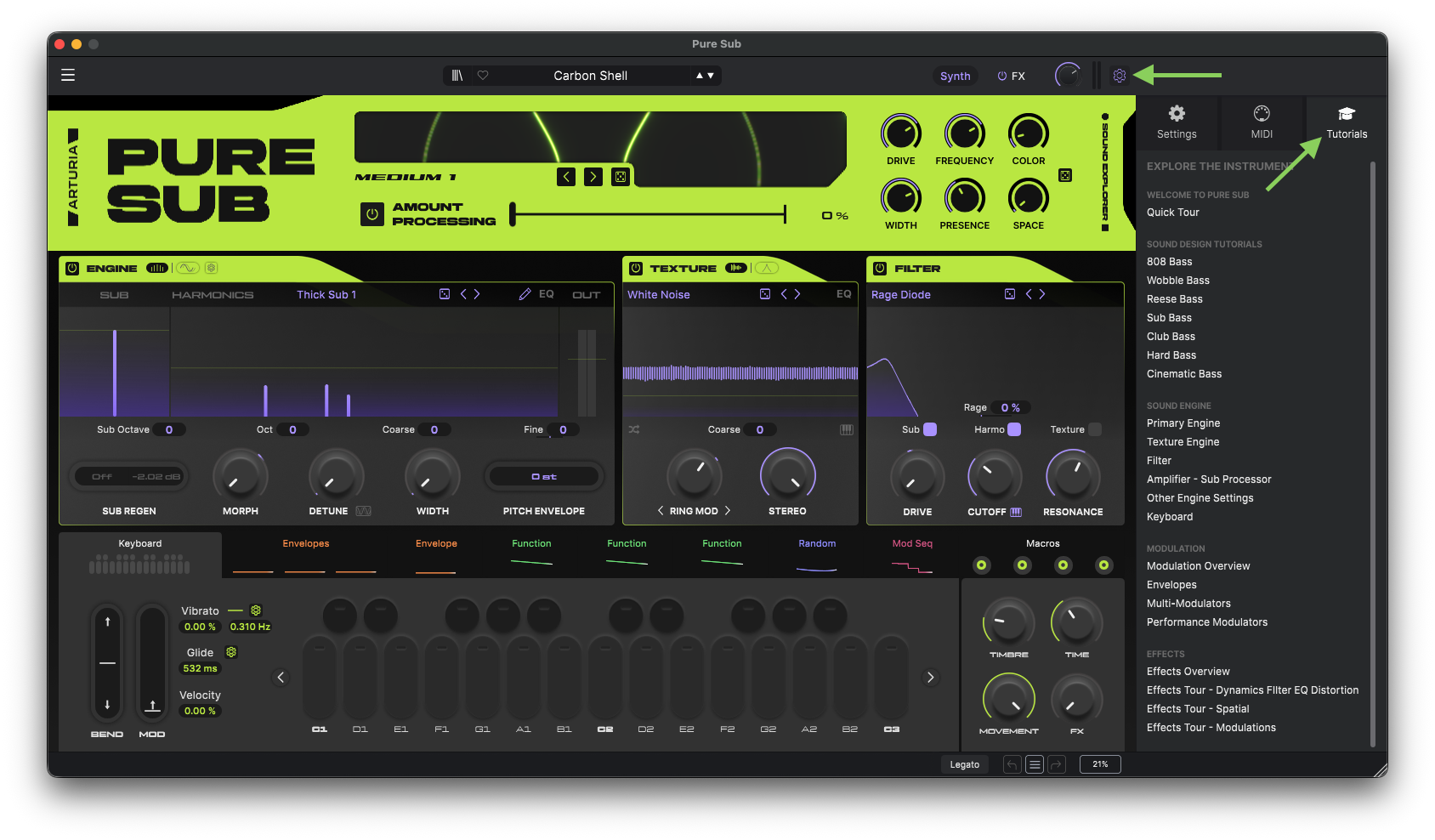This screenshot has width=1435, height=840.
Task: Toggle the Texture power button
Action: (636, 268)
